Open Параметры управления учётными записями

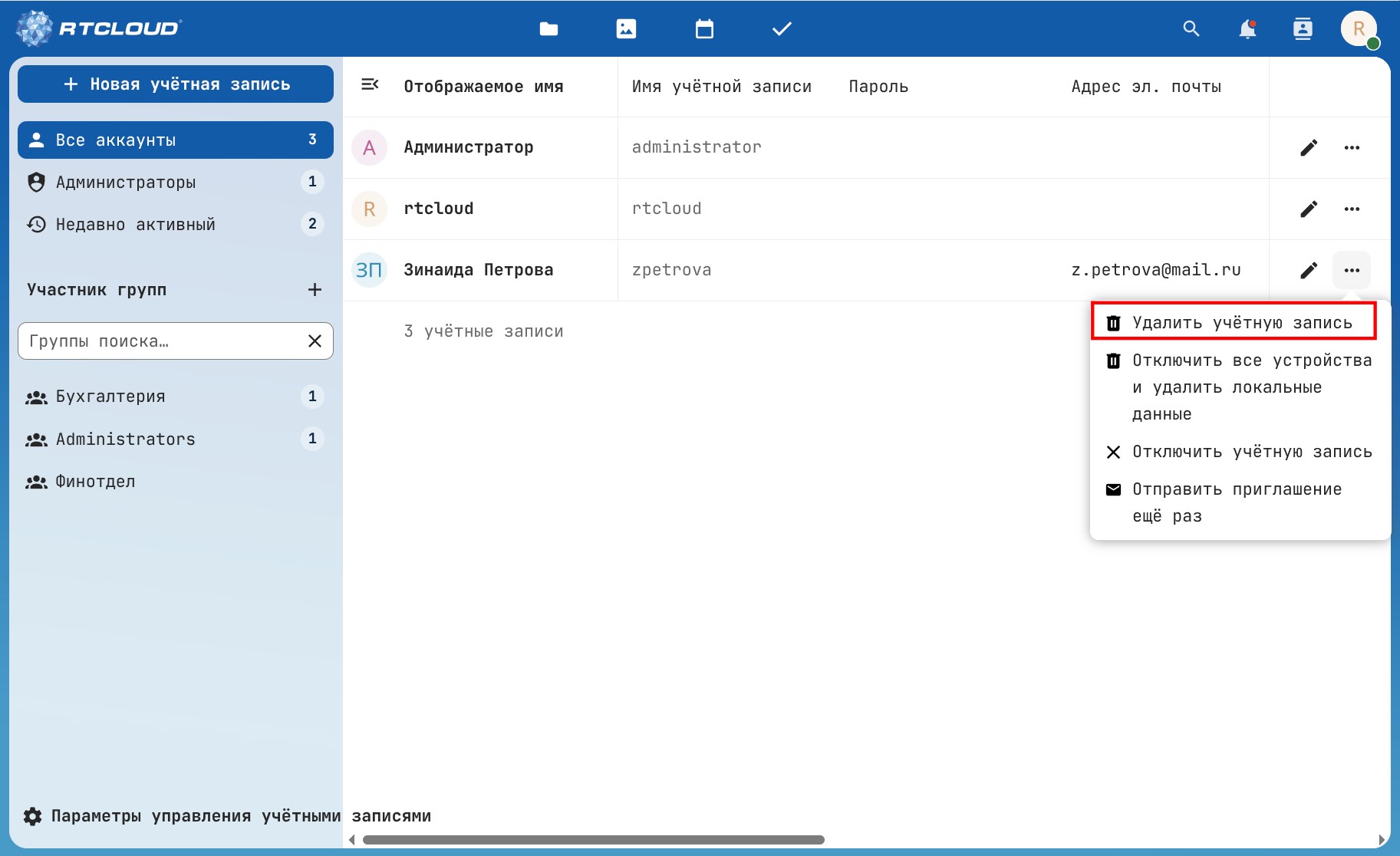(227, 816)
